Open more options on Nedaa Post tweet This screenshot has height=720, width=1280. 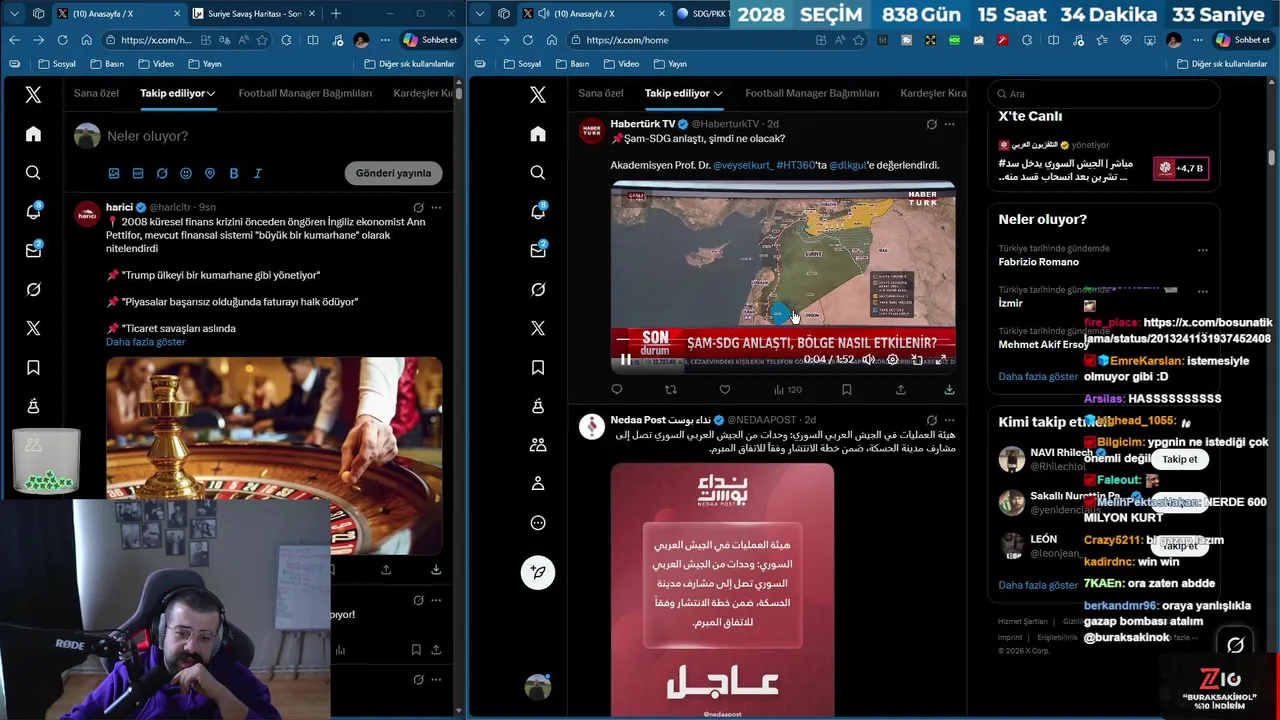[949, 420]
